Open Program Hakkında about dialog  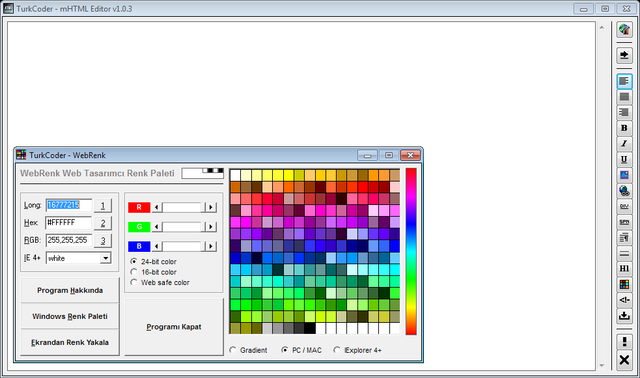tap(70, 290)
